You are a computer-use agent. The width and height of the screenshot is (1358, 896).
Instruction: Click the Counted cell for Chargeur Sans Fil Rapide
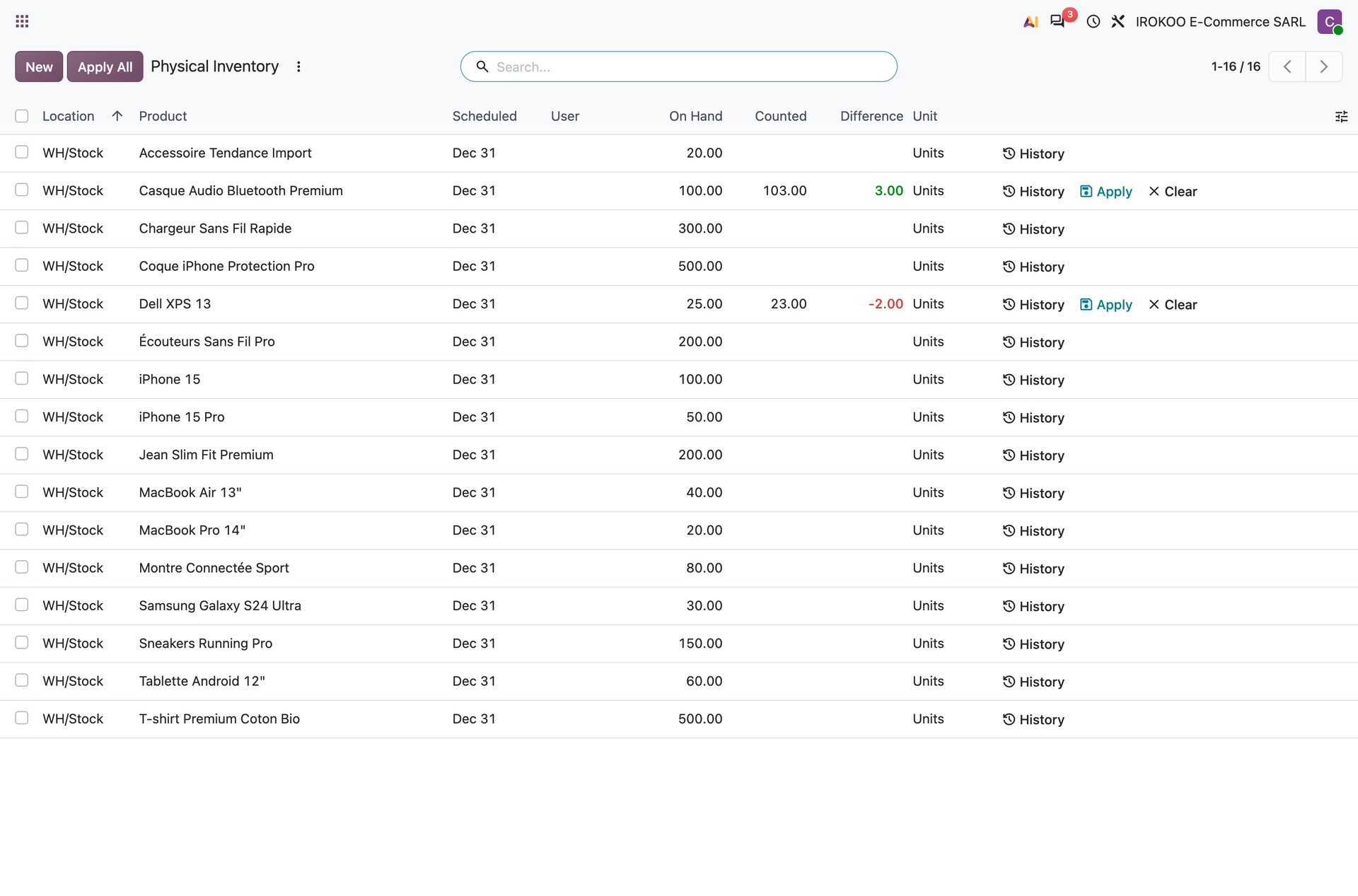click(771, 228)
